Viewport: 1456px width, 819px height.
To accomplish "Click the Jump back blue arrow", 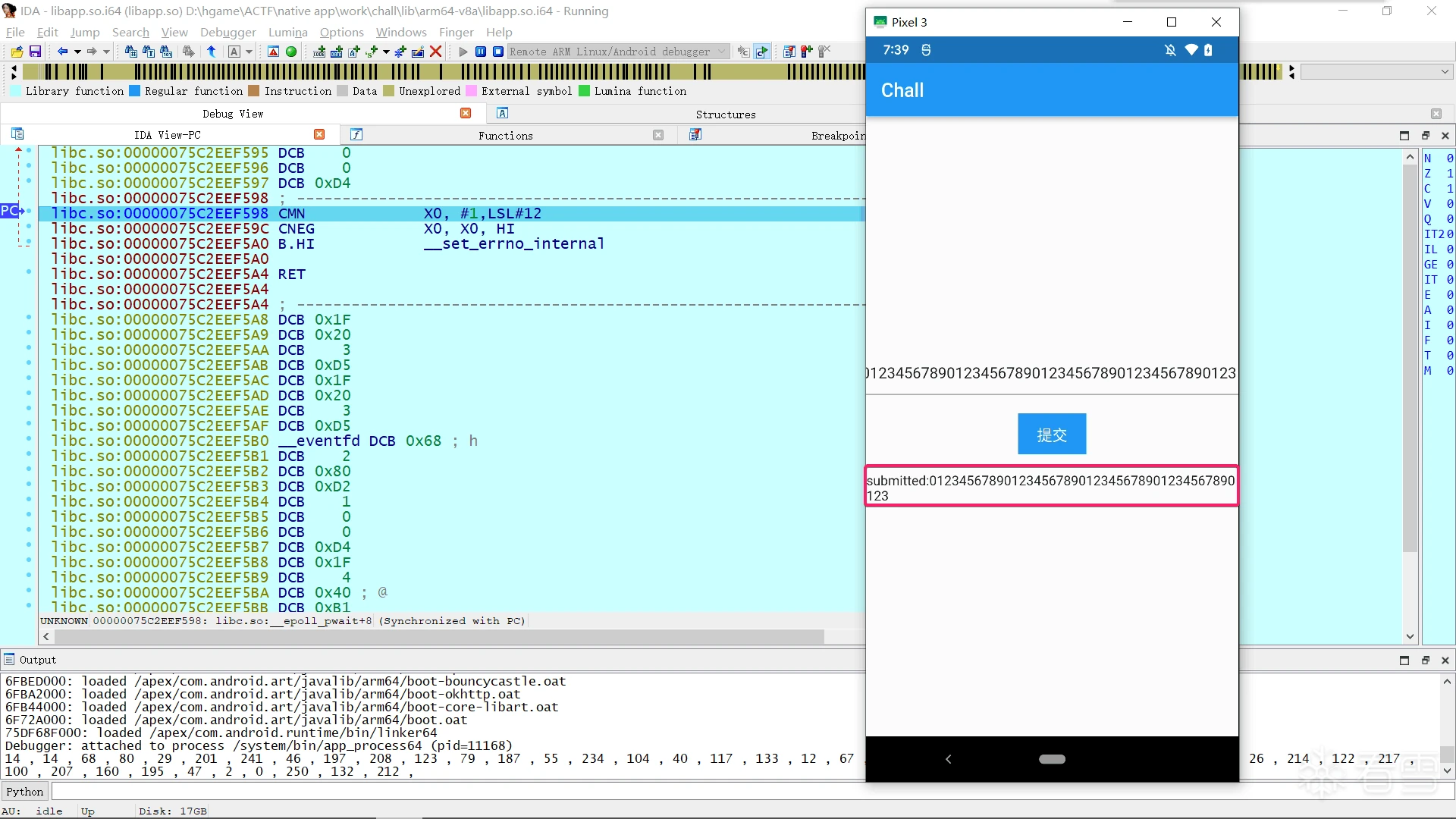I will (62, 52).
